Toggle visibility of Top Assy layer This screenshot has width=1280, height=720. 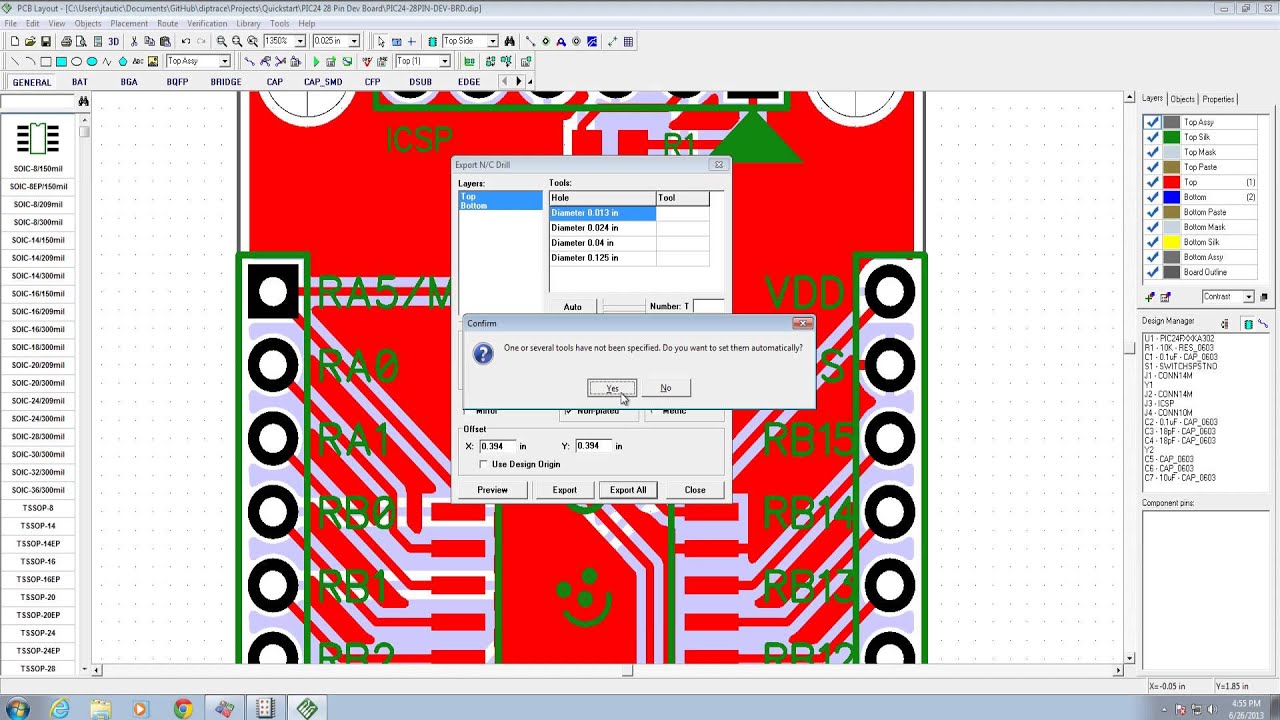click(1152, 122)
